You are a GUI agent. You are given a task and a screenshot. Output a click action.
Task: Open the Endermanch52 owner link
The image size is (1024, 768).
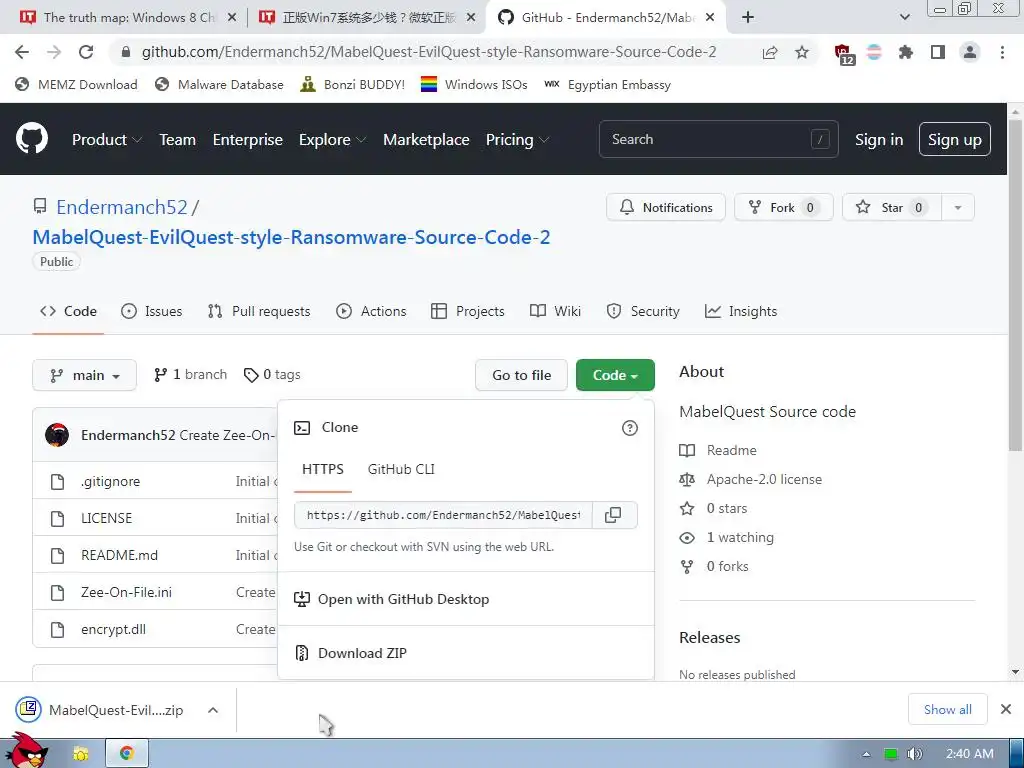tap(122, 207)
